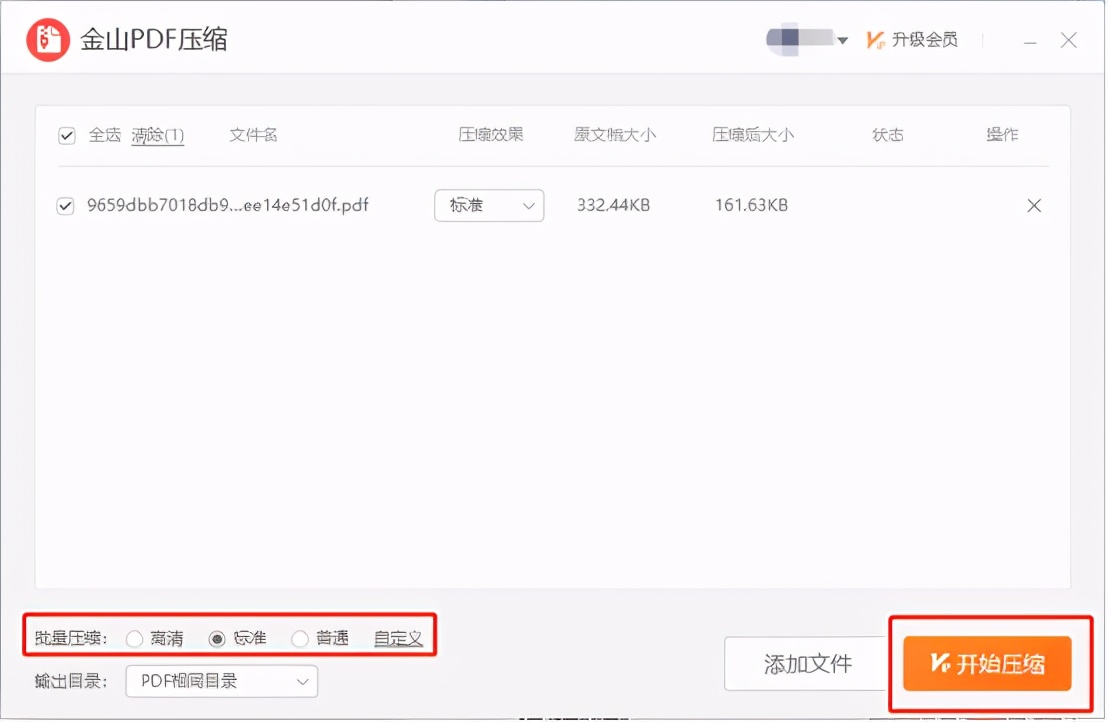This screenshot has height=722, width=1108.
Task: Open the blurred user account dropdown
Action: tap(807, 40)
